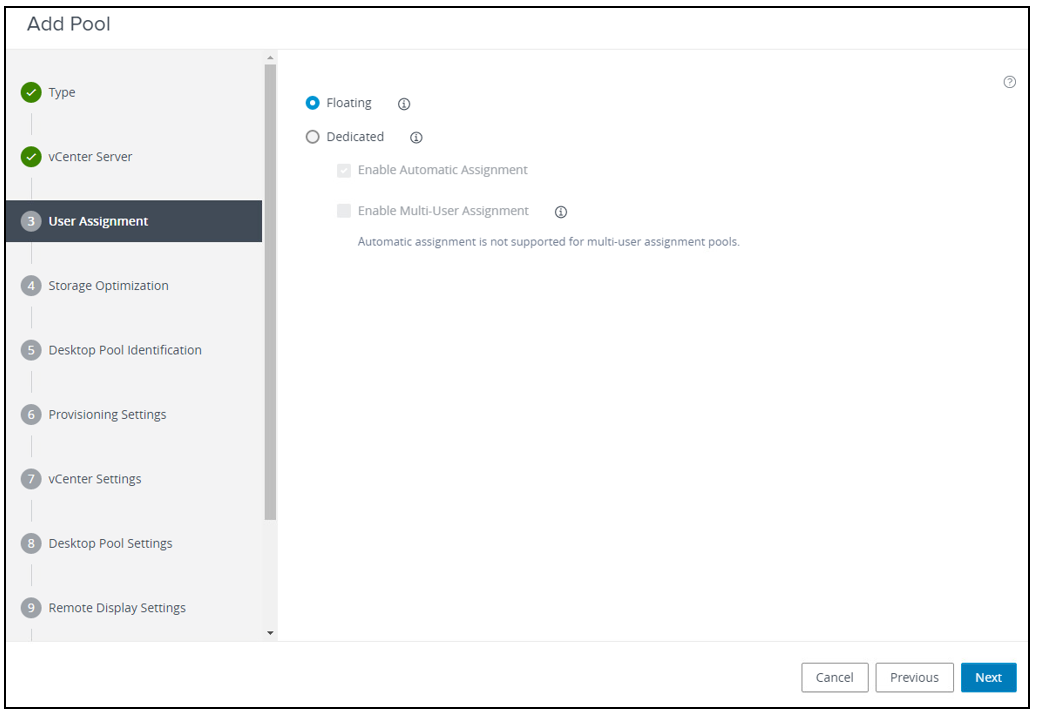Click the Previous button
This screenshot has width=1038, height=716.
(x=914, y=677)
